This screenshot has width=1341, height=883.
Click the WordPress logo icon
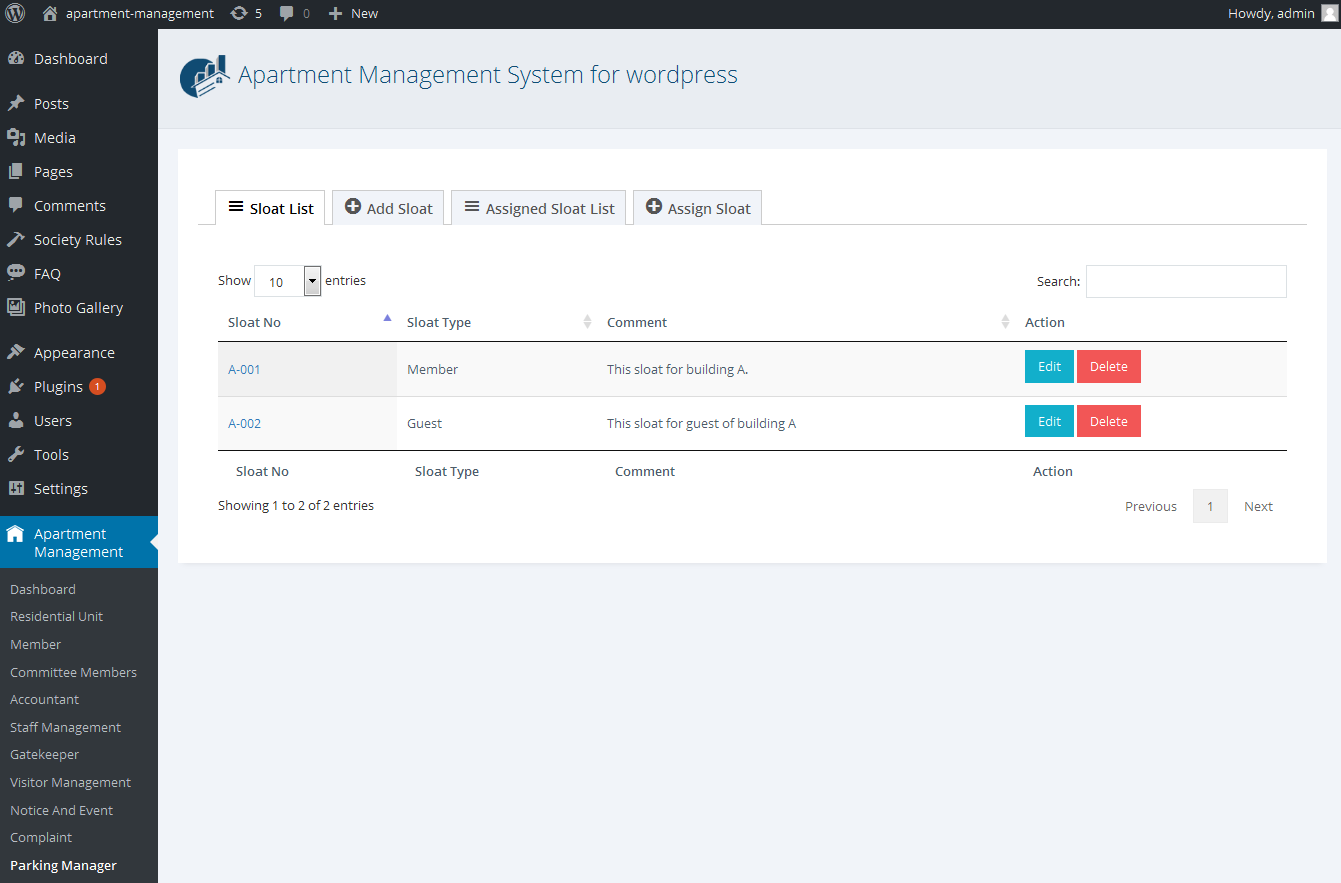click(x=15, y=14)
